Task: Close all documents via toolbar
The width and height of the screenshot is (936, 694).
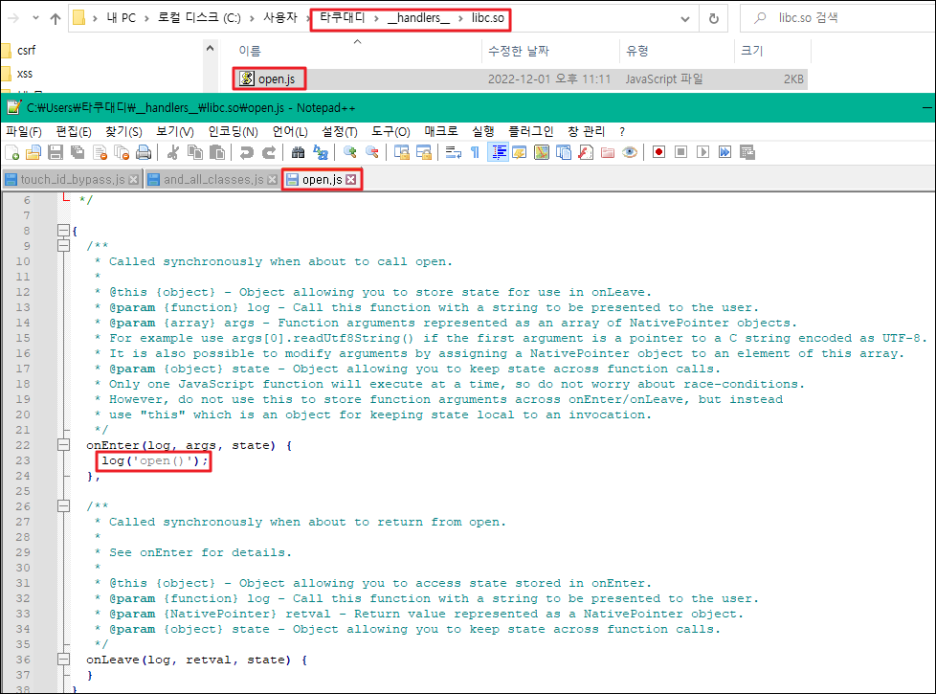Action: (x=122, y=153)
